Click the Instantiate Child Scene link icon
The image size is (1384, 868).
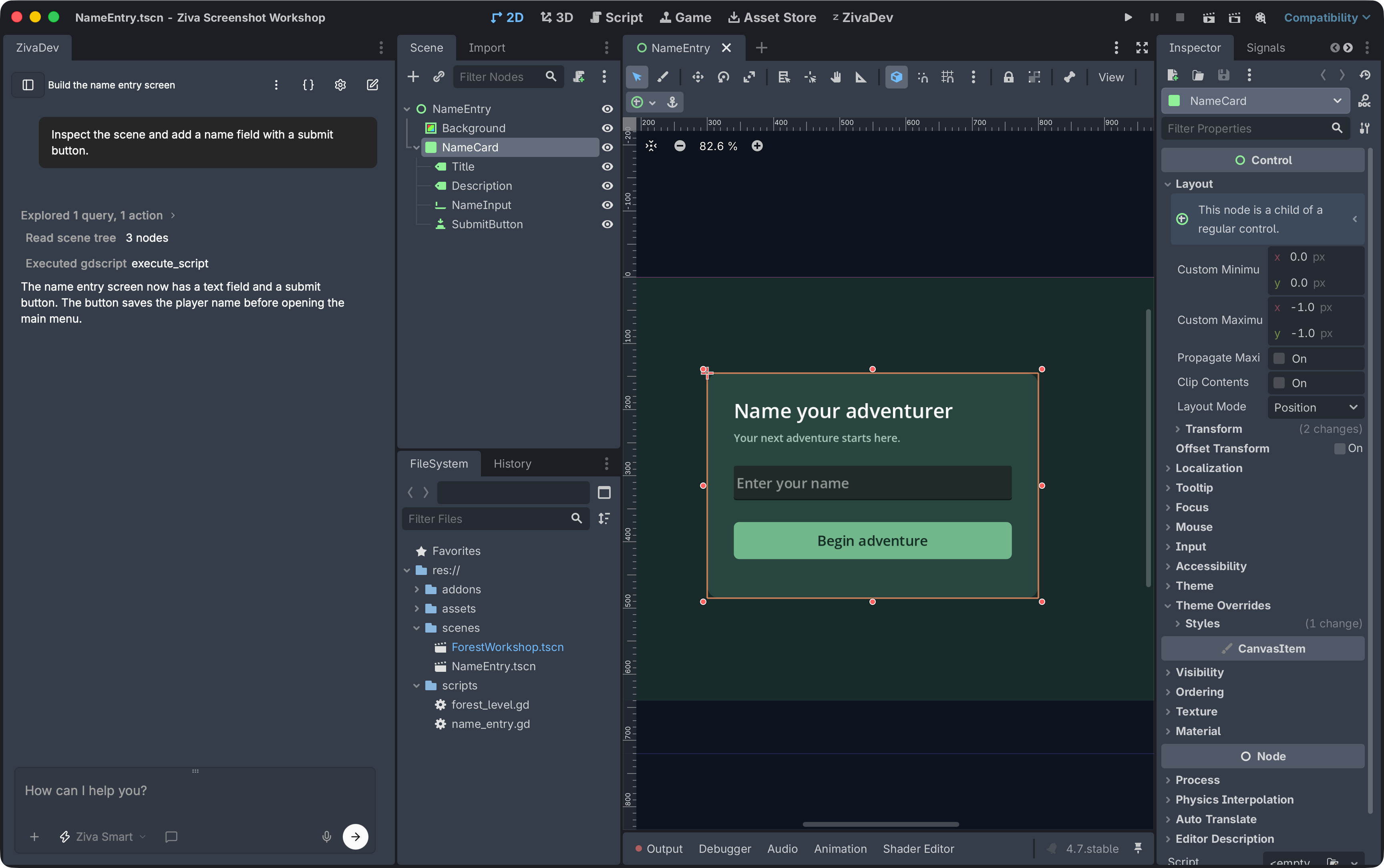pyautogui.click(x=439, y=76)
